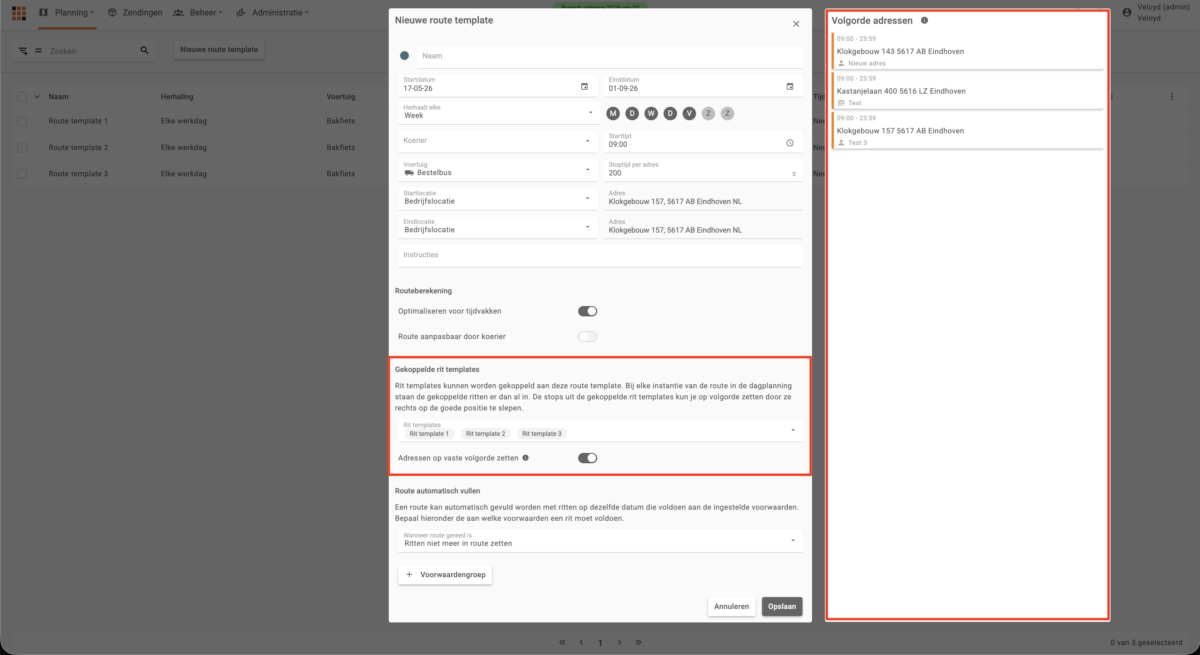Click the magnifier search icon

coord(144,50)
